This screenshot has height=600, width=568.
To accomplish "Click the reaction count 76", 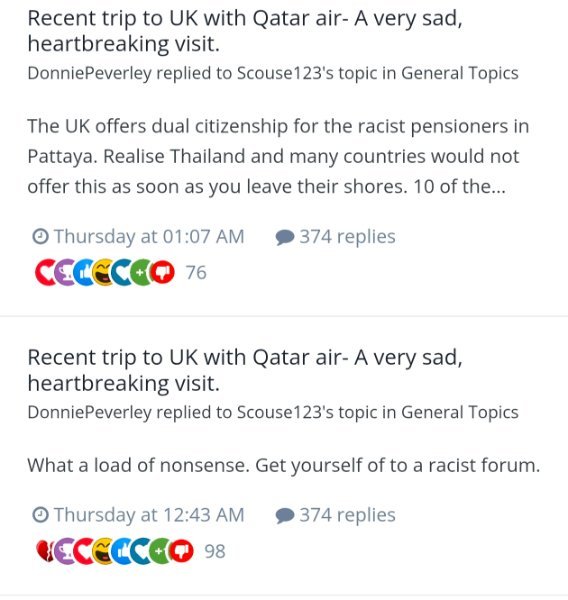I will [196, 273].
